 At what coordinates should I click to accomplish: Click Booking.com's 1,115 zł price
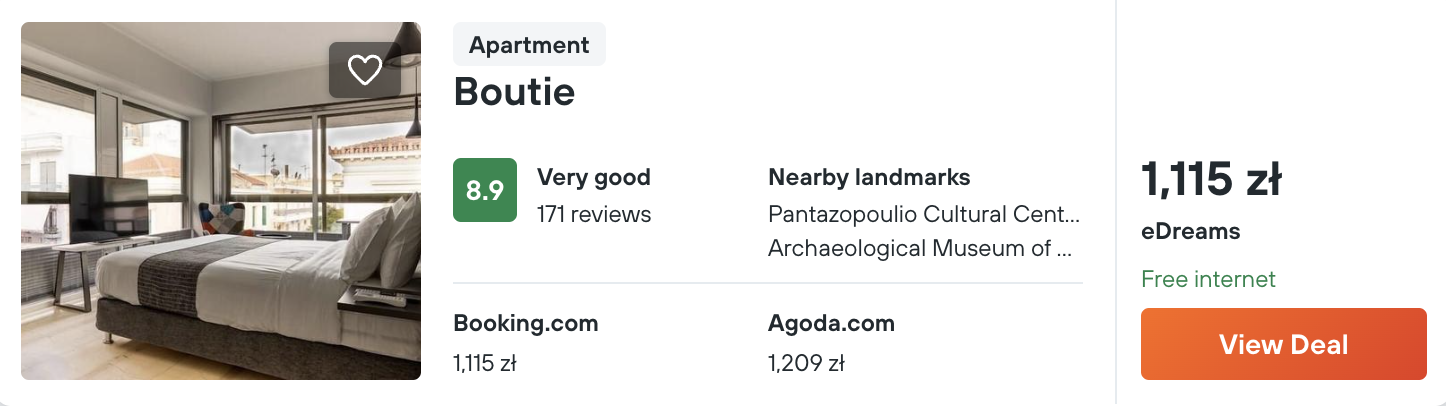pos(485,364)
